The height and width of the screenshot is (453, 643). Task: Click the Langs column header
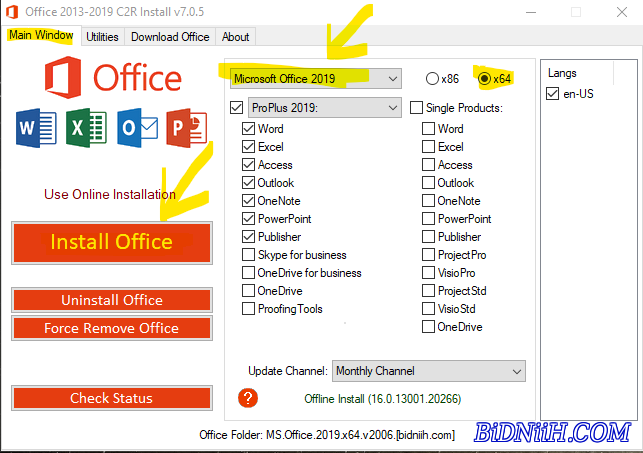click(x=562, y=73)
